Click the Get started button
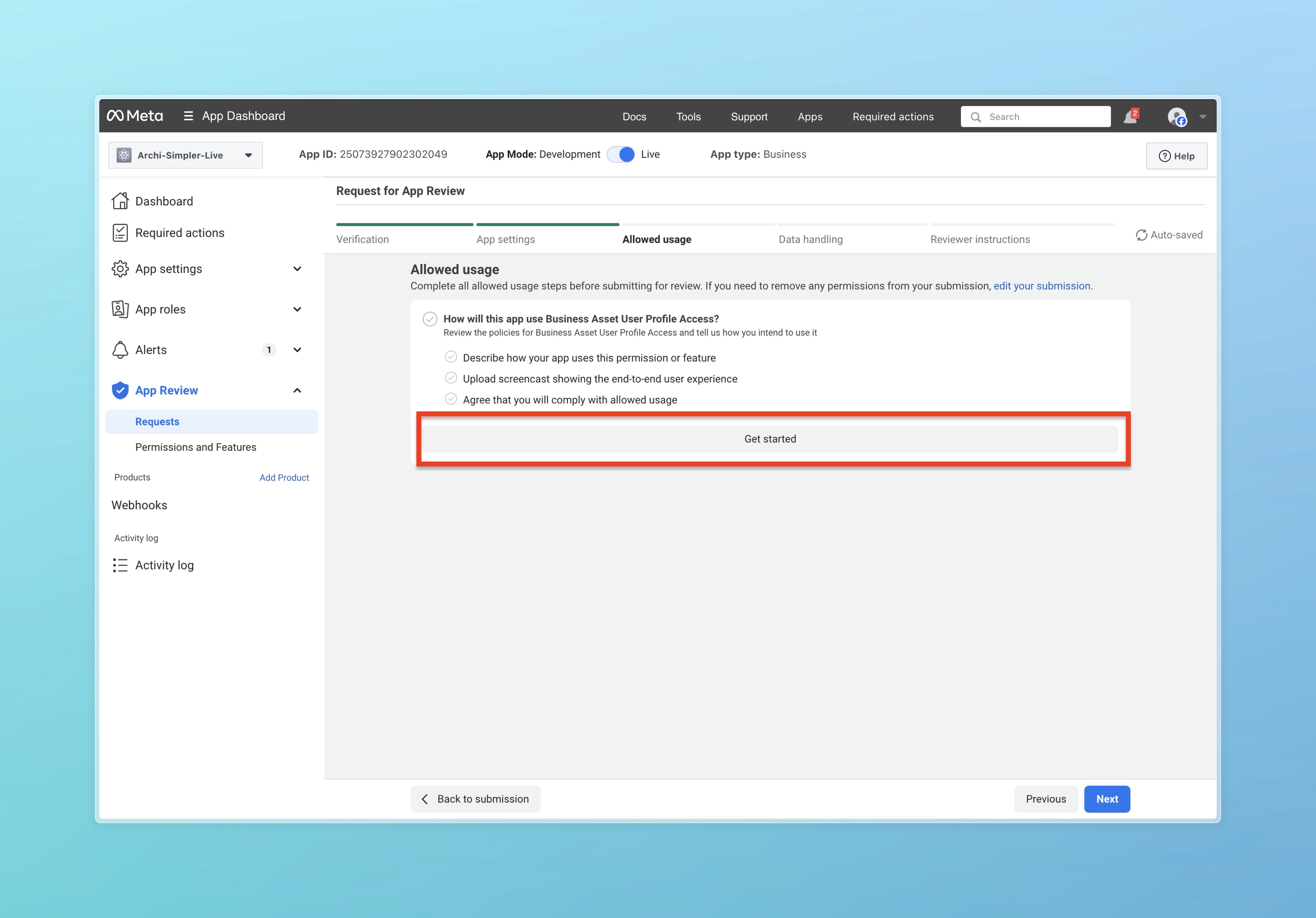 (x=770, y=439)
